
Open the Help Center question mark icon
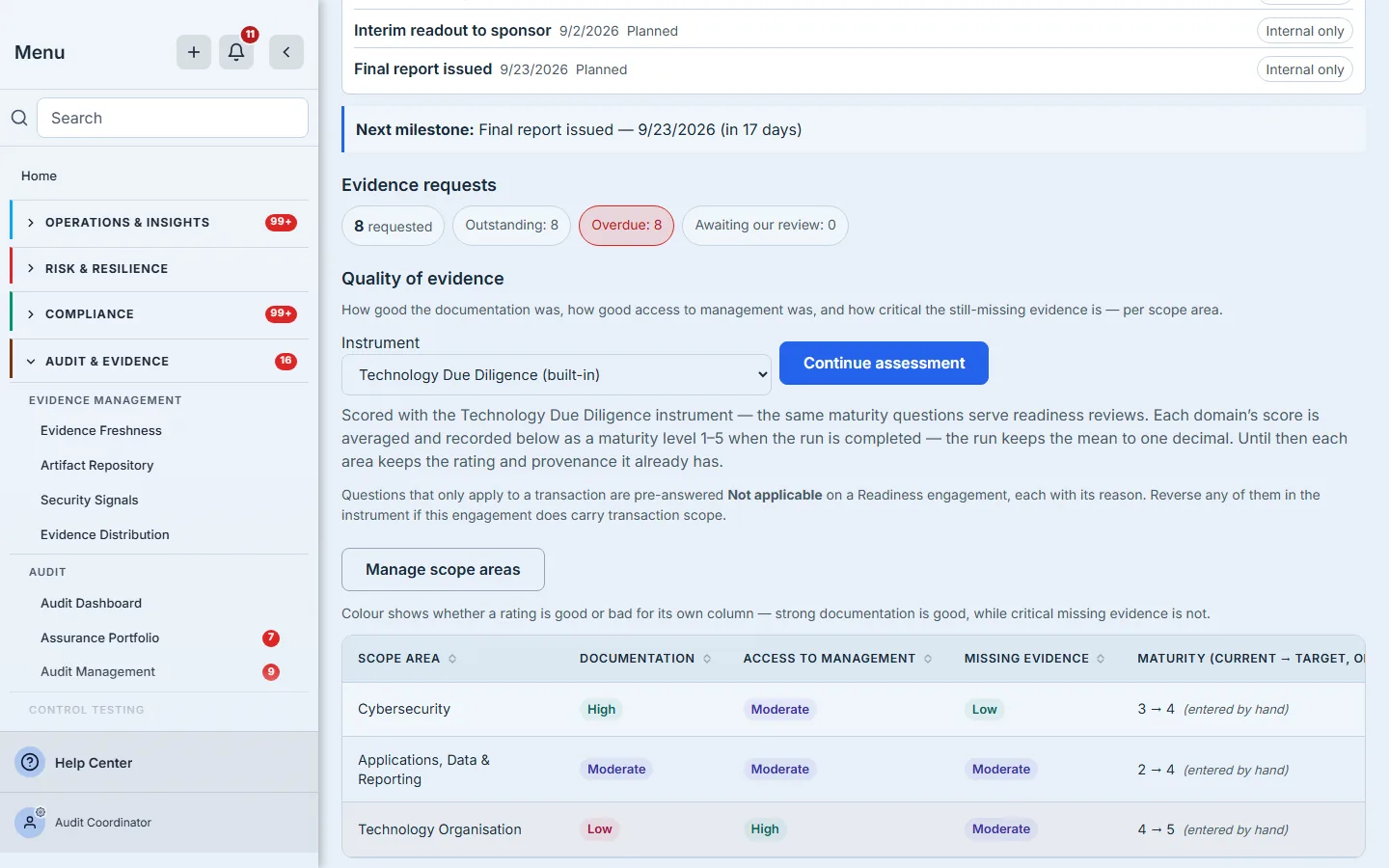pos(31,762)
